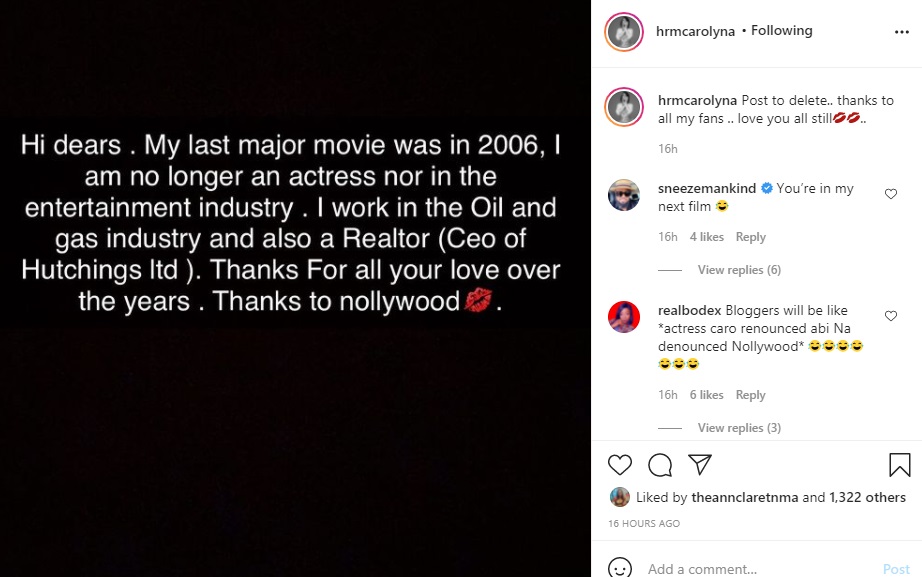Expand View replies (3) under realbodex

click(x=739, y=428)
